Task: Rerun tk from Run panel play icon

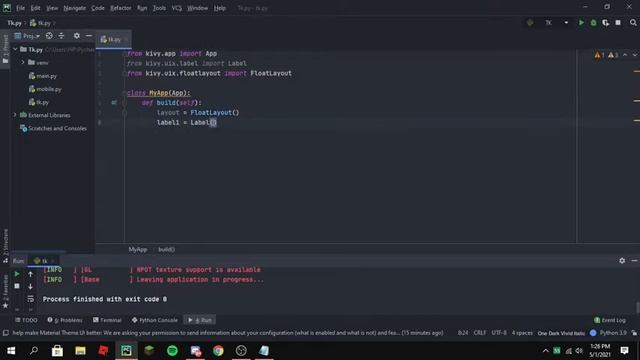Action: pyautogui.click(x=17, y=274)
